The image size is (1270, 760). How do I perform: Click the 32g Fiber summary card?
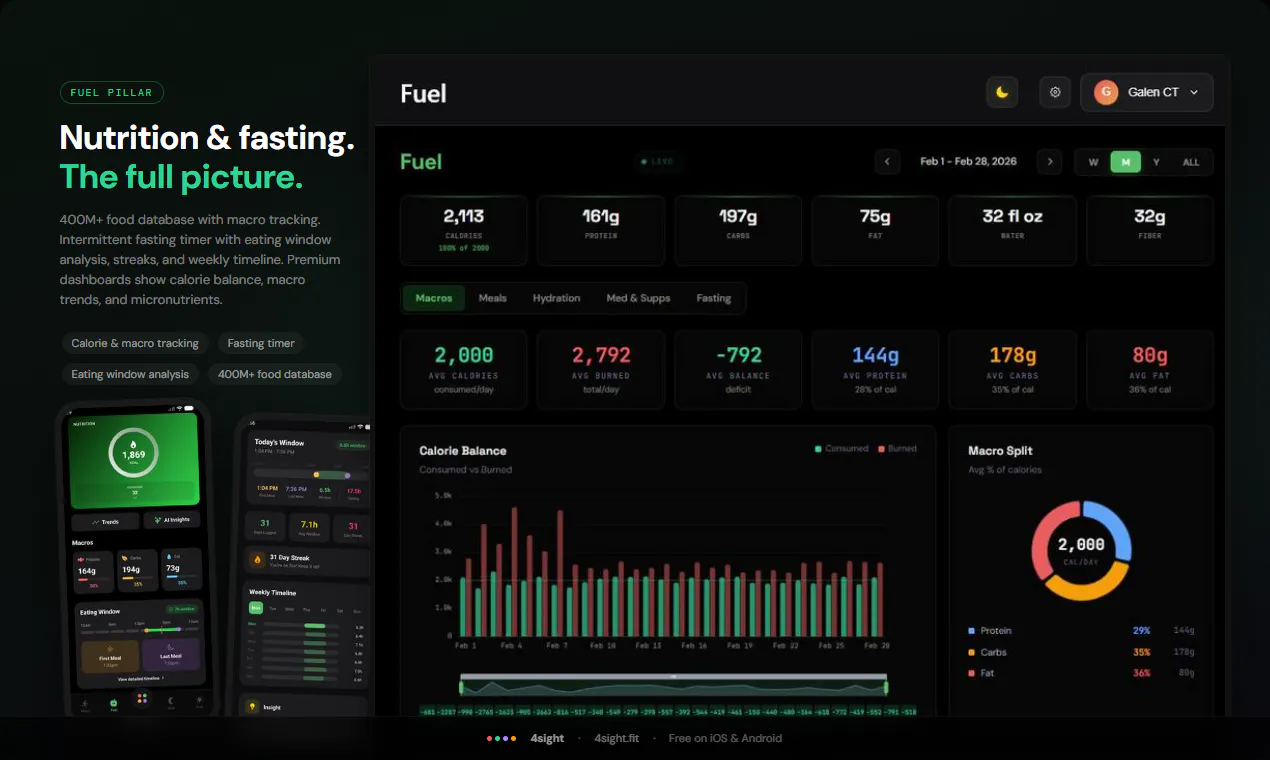[x=1150, y=231]
